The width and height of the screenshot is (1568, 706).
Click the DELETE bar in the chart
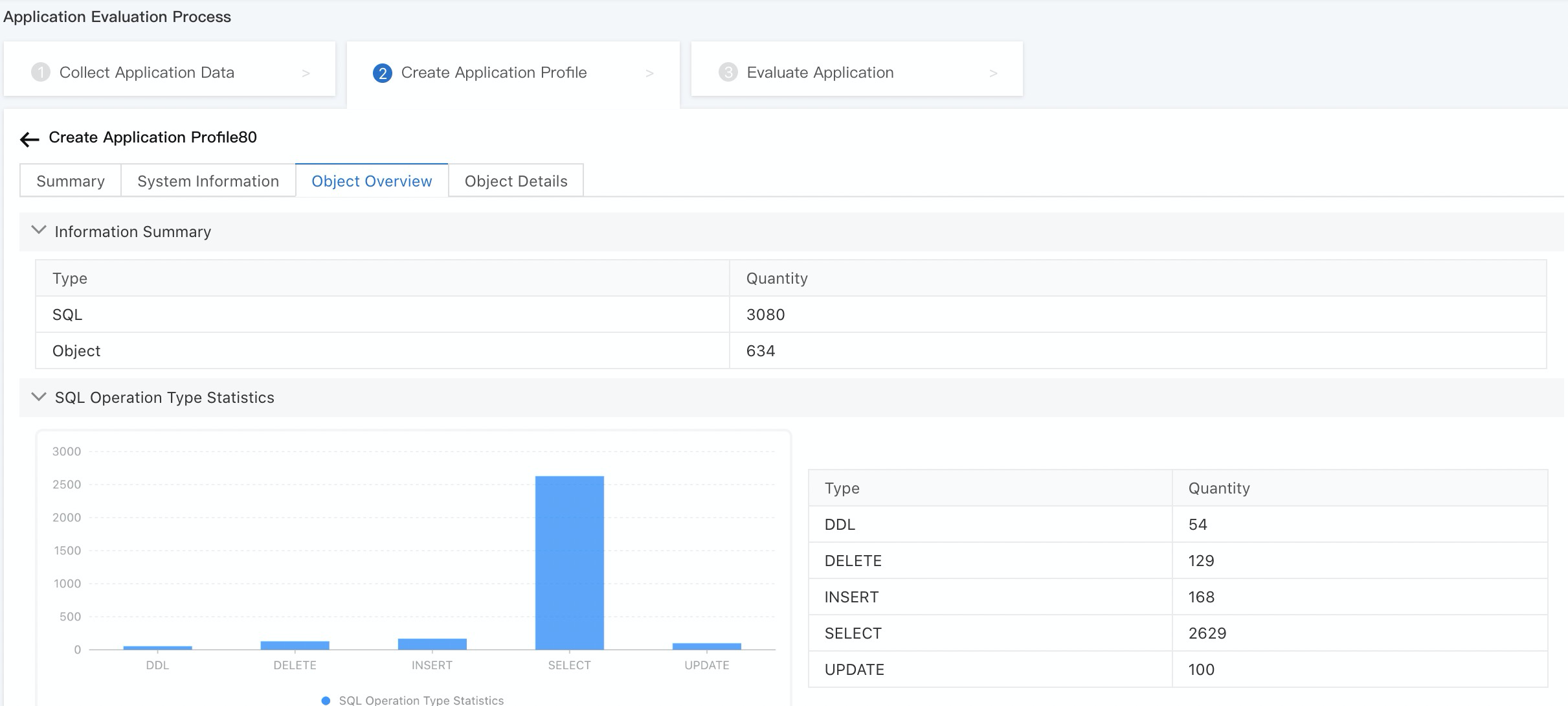[295, 645]
